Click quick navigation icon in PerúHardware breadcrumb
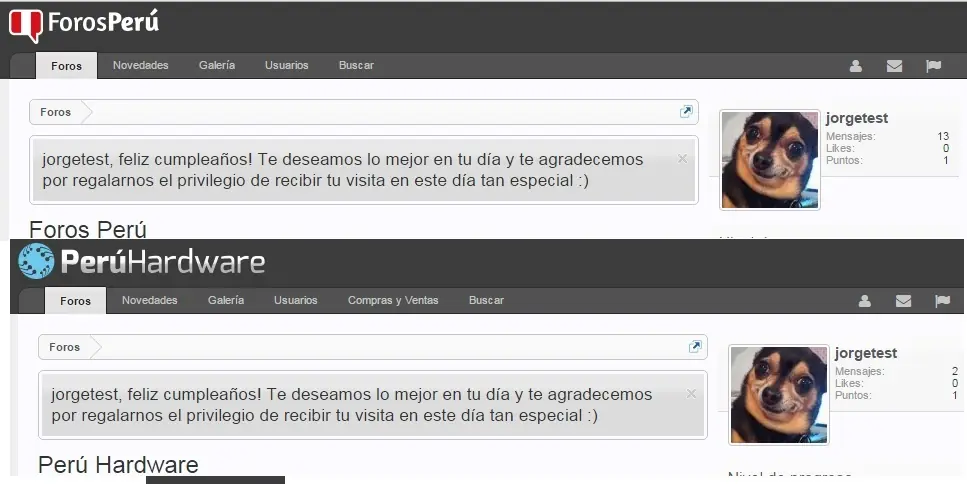967x484 pixels. coord(695,347)
